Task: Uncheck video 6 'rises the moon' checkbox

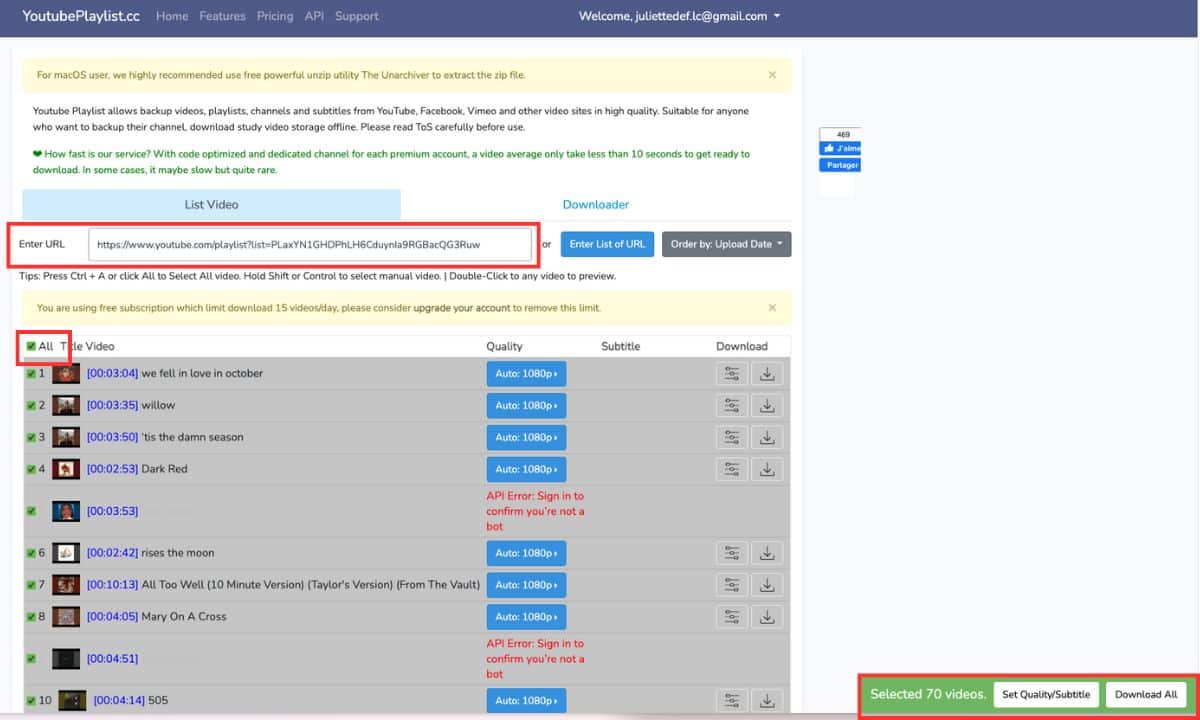Action: point(31,553)
